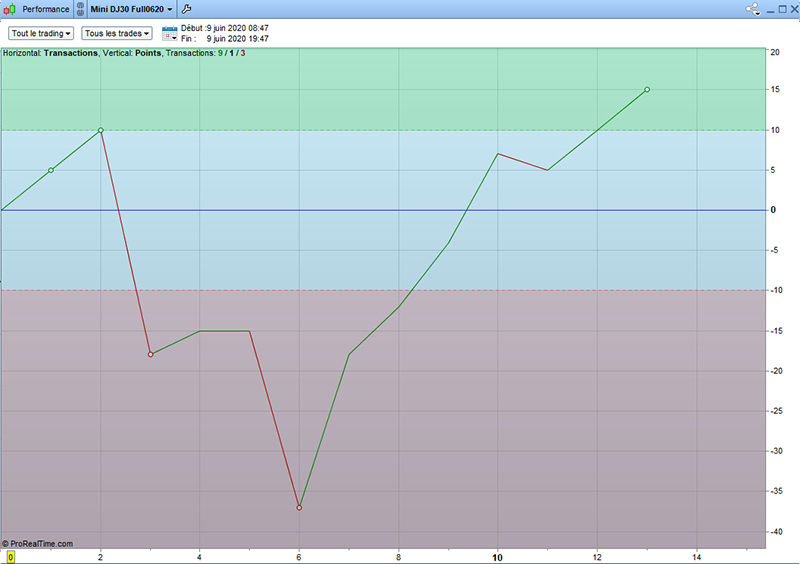
Task: Select the peak data point at transaction 2
Action: (x=101, y=130)
